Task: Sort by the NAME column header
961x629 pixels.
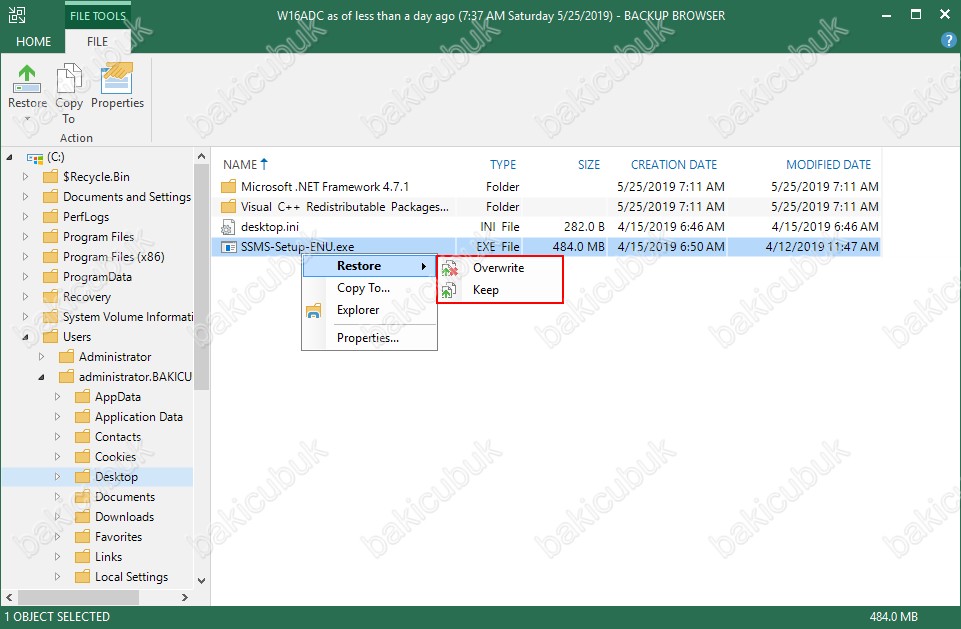Action: click(x=240, y=164)
